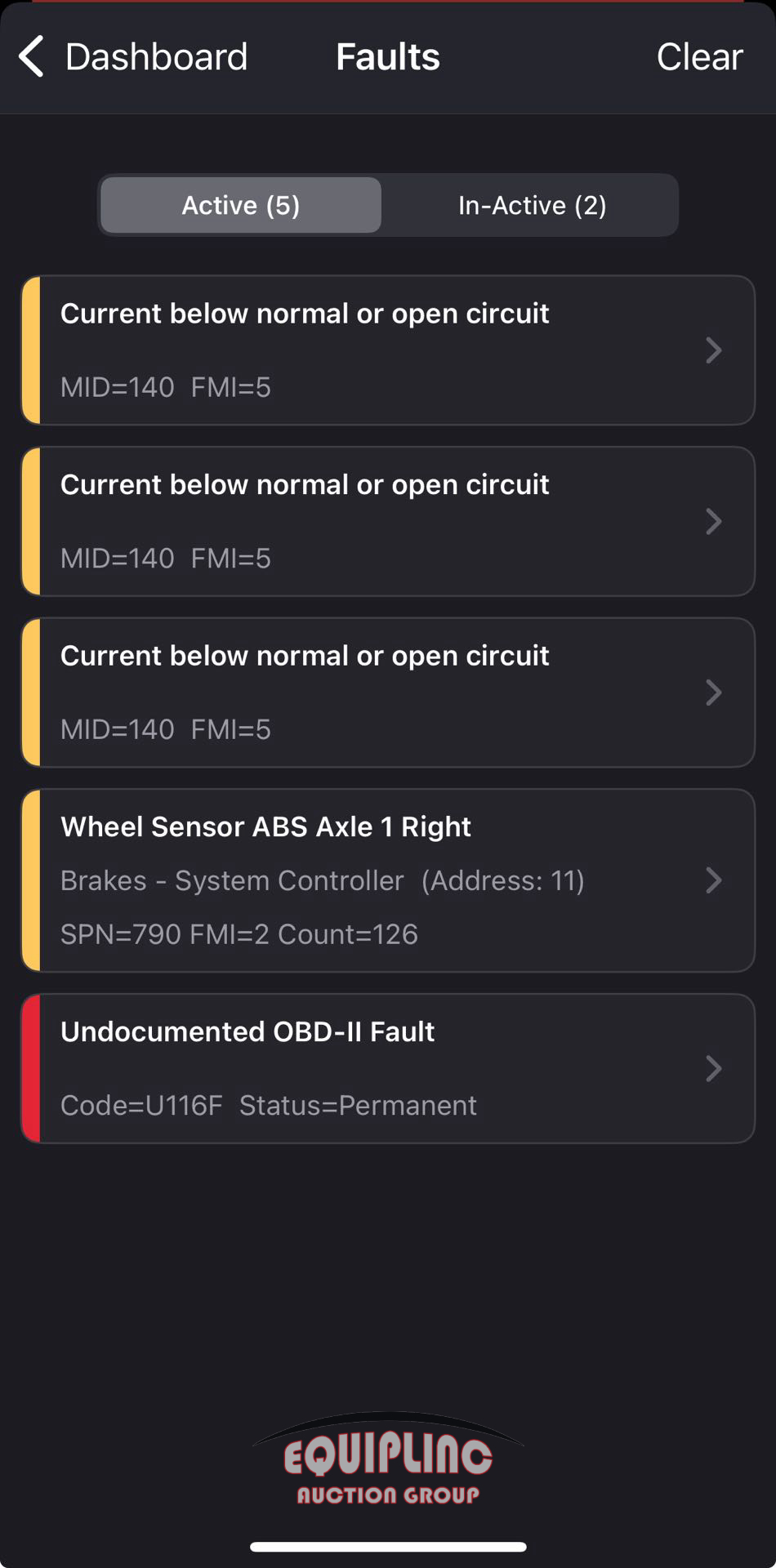Tap the Faults page title
This screenshot has width=776, height=1568.
(x=388, y=57)
